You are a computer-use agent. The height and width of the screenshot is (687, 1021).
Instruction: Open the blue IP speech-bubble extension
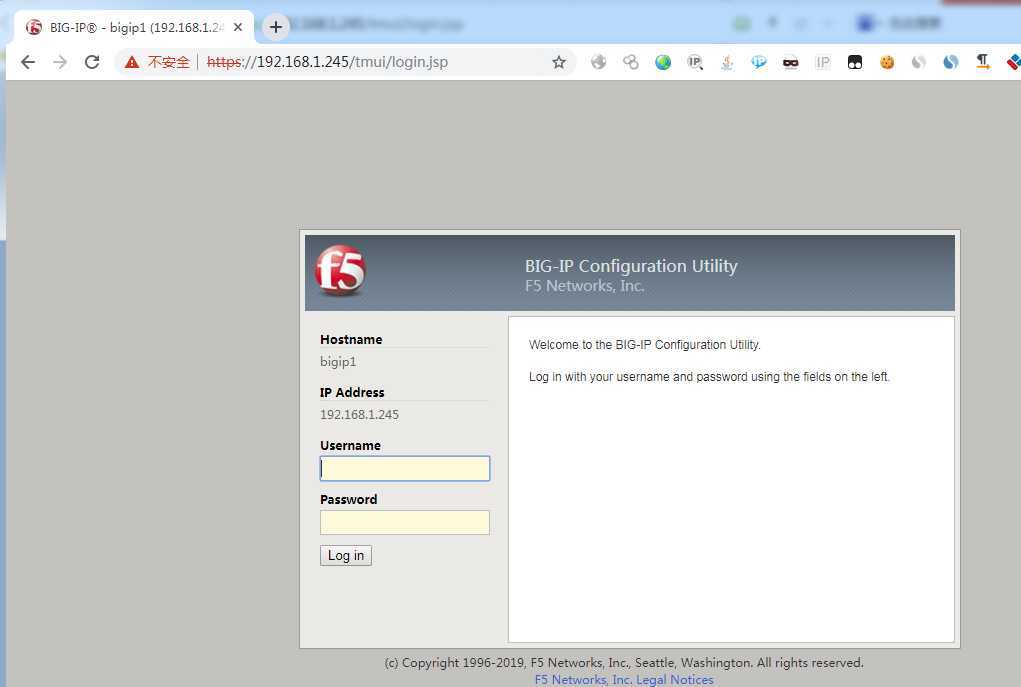759,62
